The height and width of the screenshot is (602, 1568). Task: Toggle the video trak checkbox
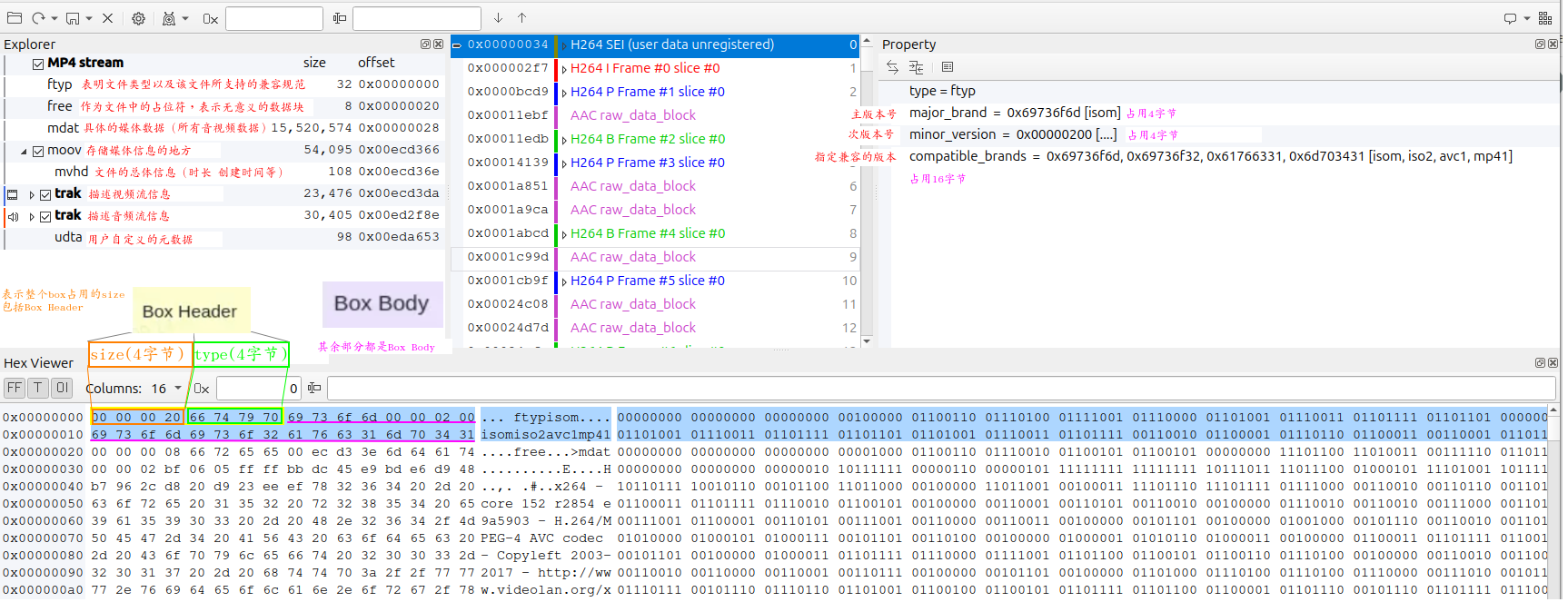45,194
